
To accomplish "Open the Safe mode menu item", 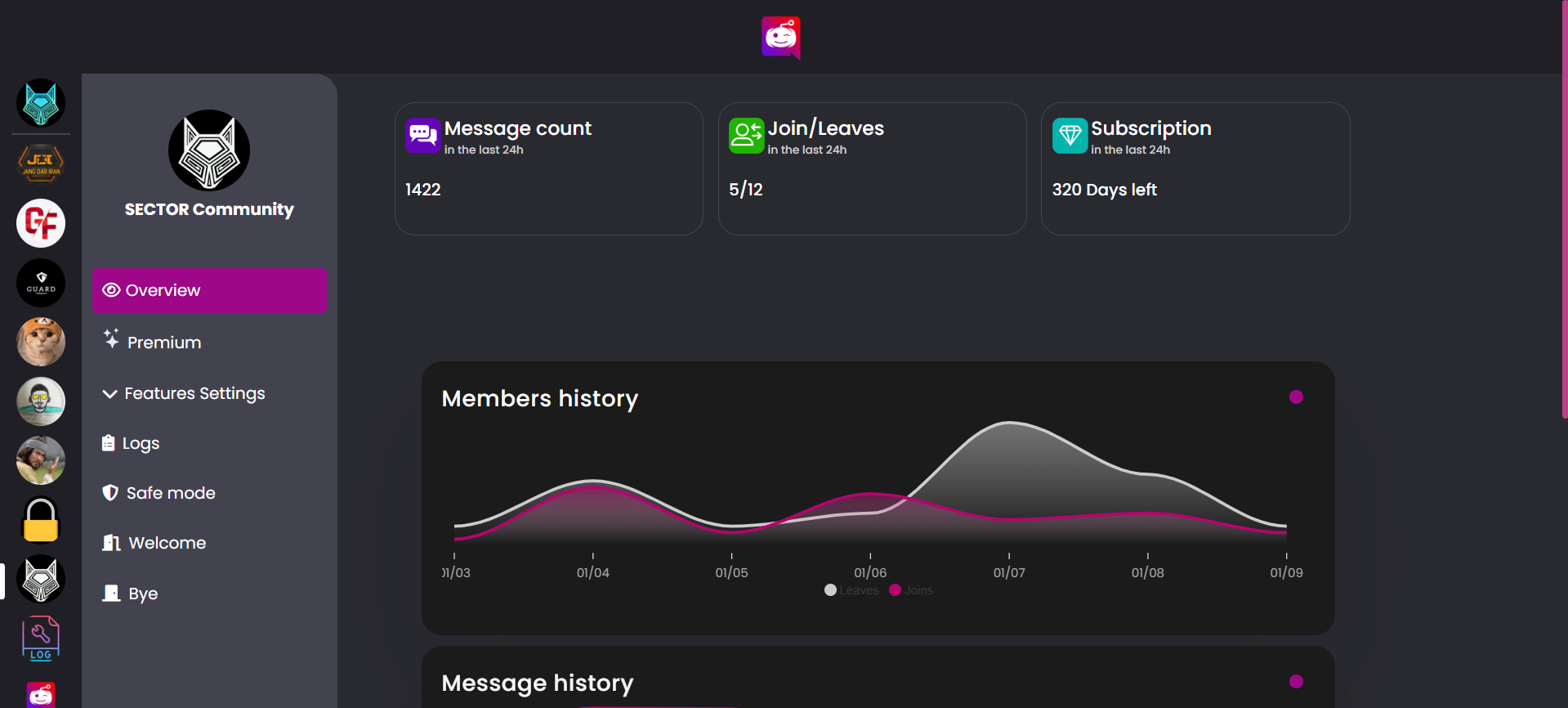I will [x=209, y=493].
